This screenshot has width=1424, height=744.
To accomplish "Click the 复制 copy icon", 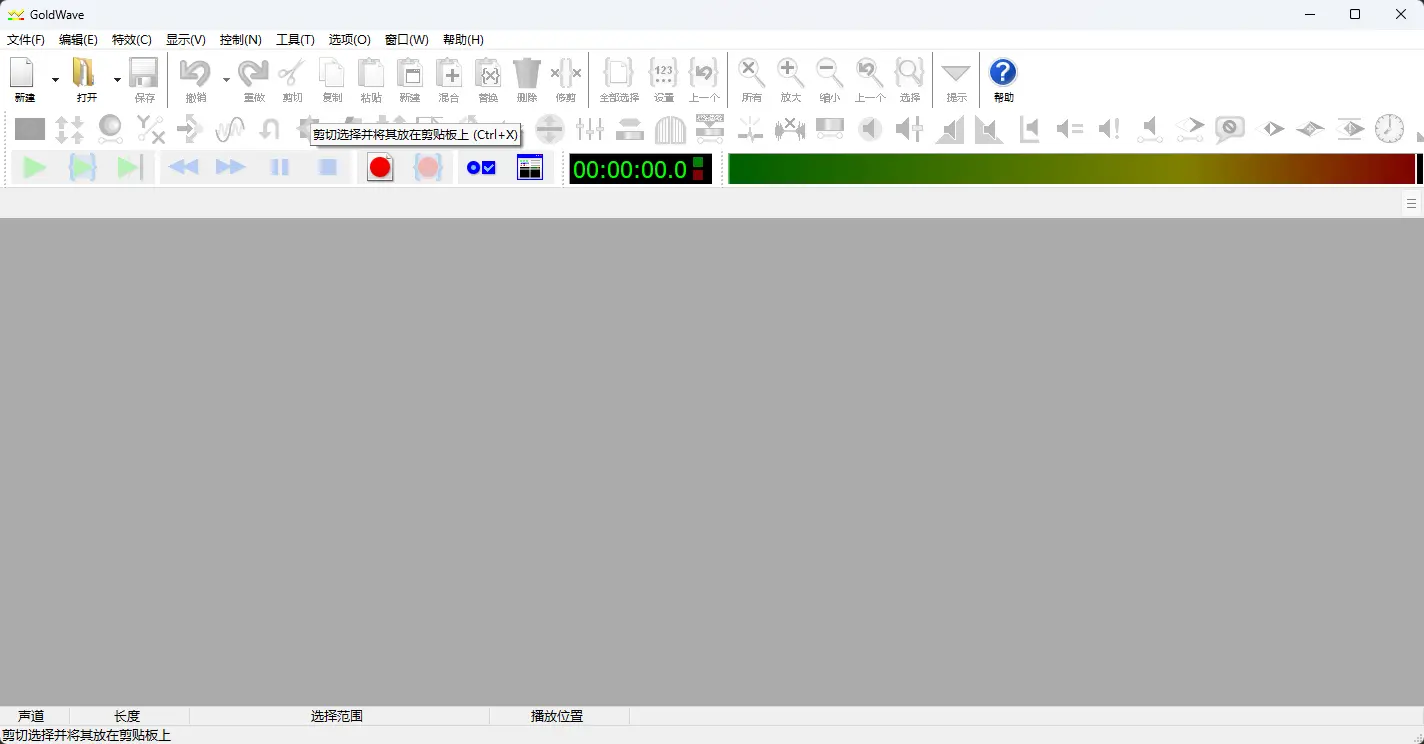I will [x=332, y=73].
